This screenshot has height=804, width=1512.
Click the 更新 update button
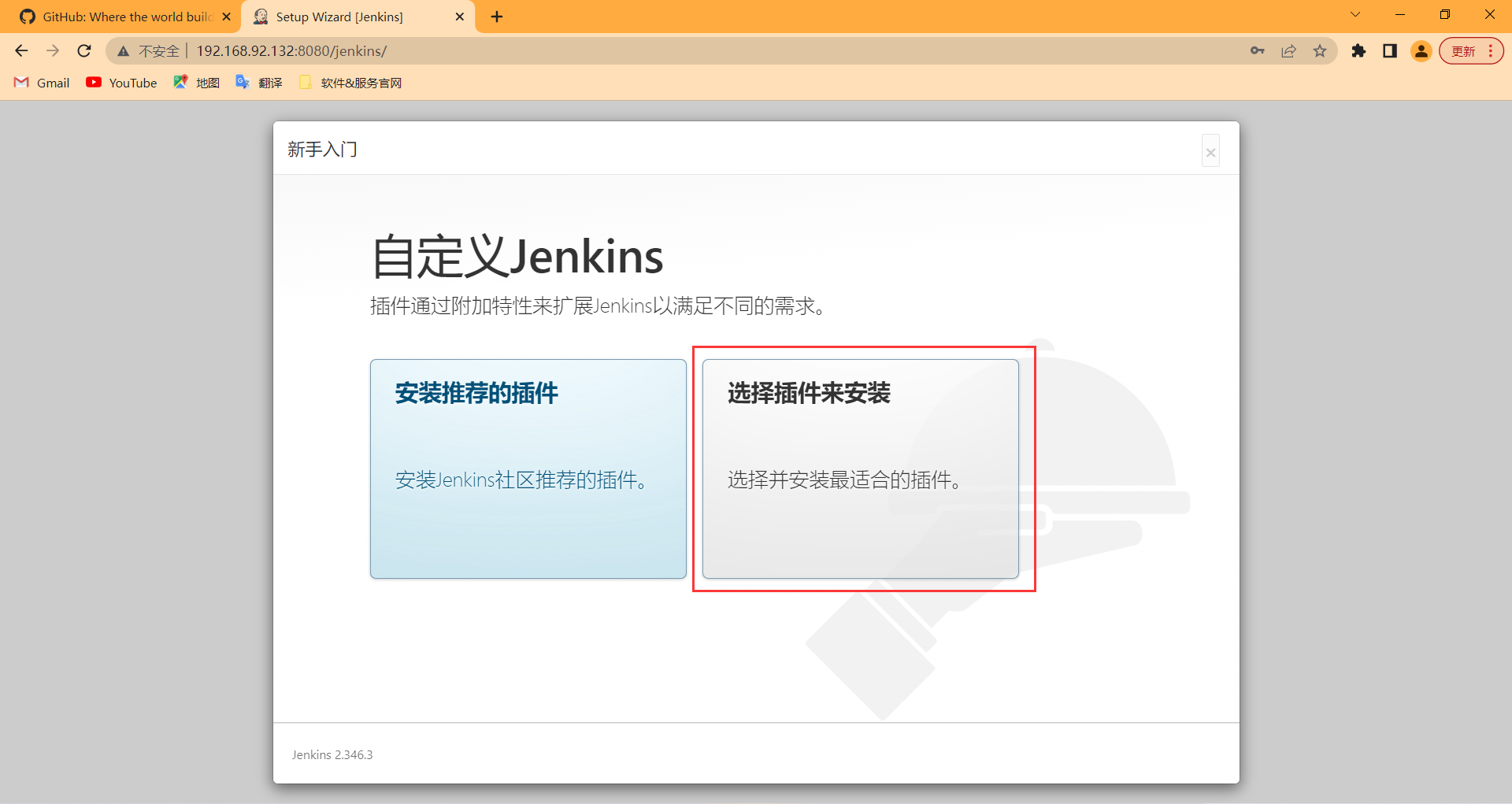pos(1471,51)
